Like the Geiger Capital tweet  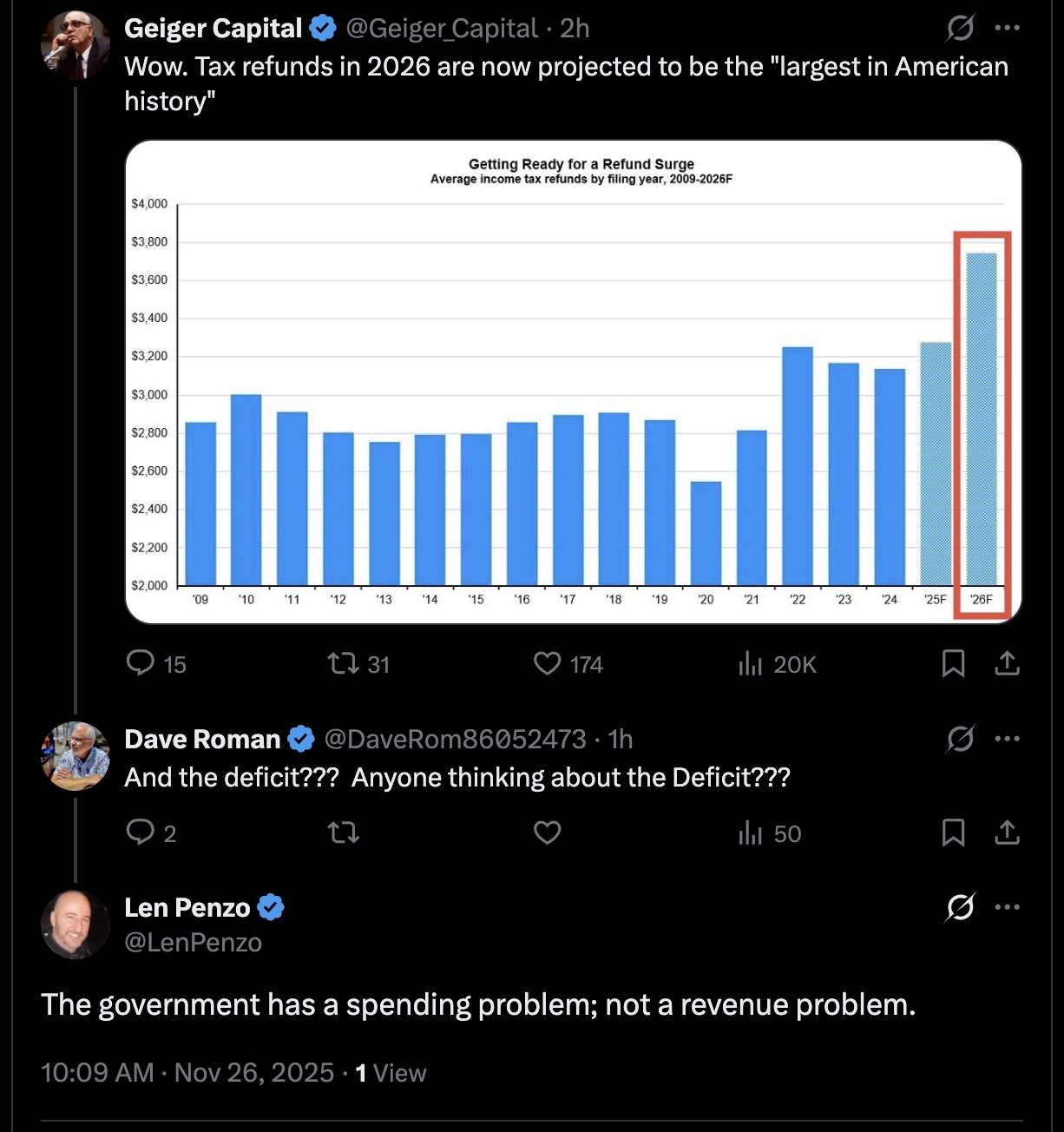[x=548, y=664]
